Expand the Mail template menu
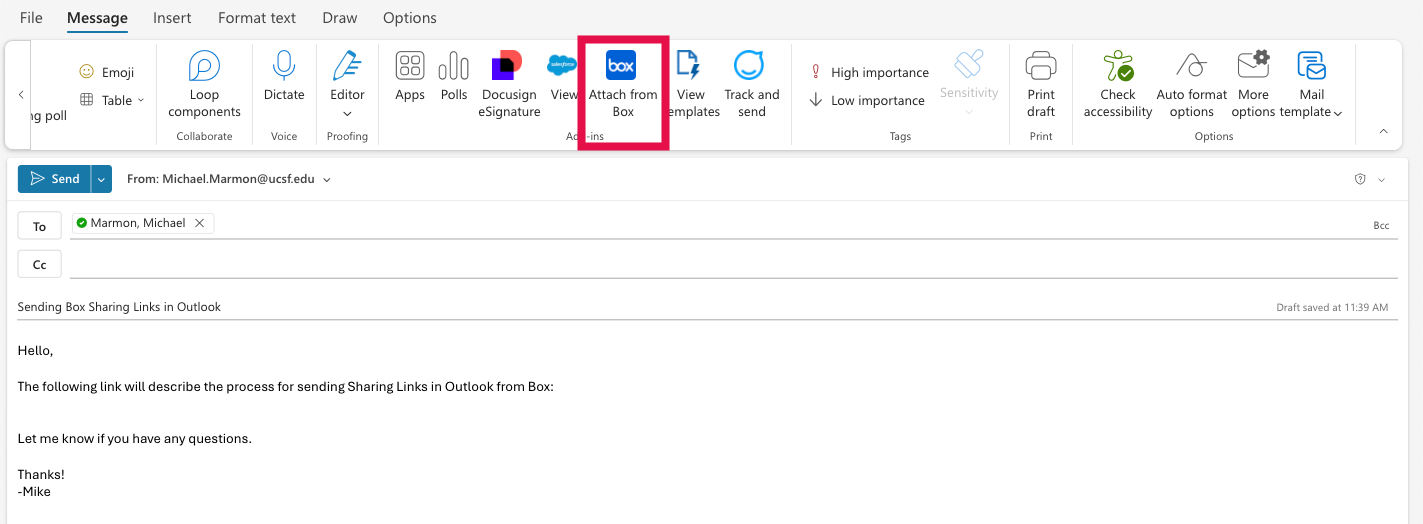 click(1311, 85)
